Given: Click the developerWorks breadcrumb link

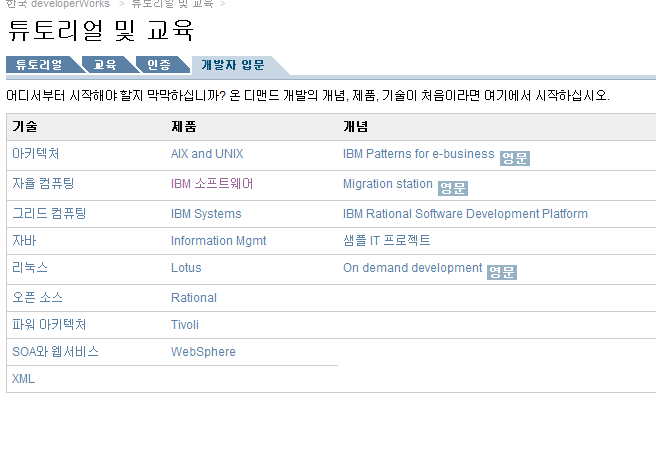Looking at the screenshot, I should pyautogui.click(x=58, y=4).
